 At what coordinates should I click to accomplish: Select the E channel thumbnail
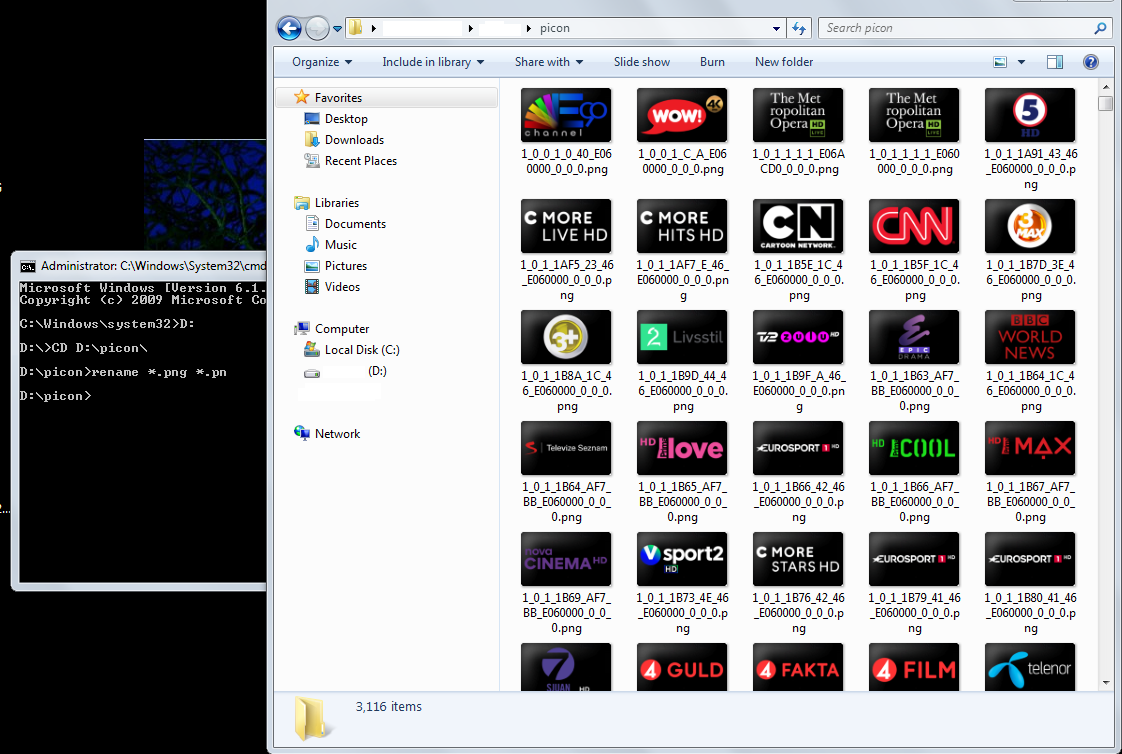[x=566, y=115]
